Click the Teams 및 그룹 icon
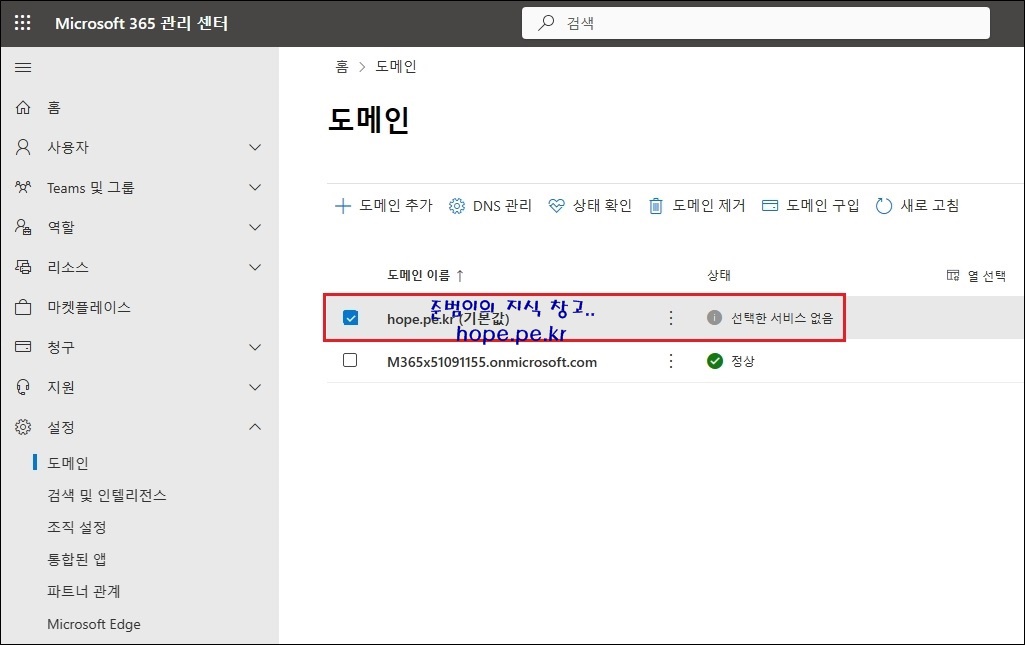This screenshot has height=645, width=1025. click(23, 188)
